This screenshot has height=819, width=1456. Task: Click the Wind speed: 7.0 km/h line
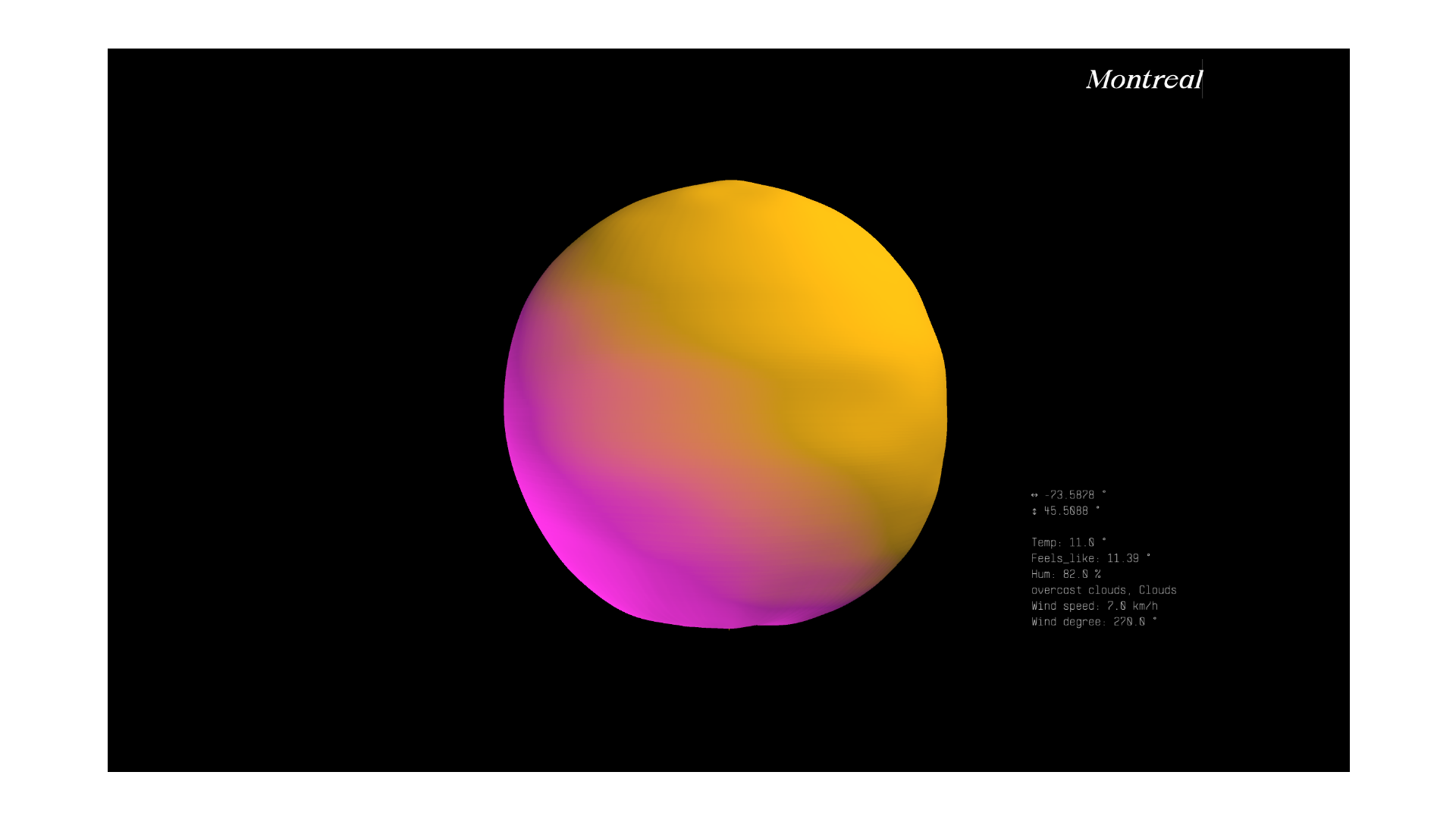1094,606
